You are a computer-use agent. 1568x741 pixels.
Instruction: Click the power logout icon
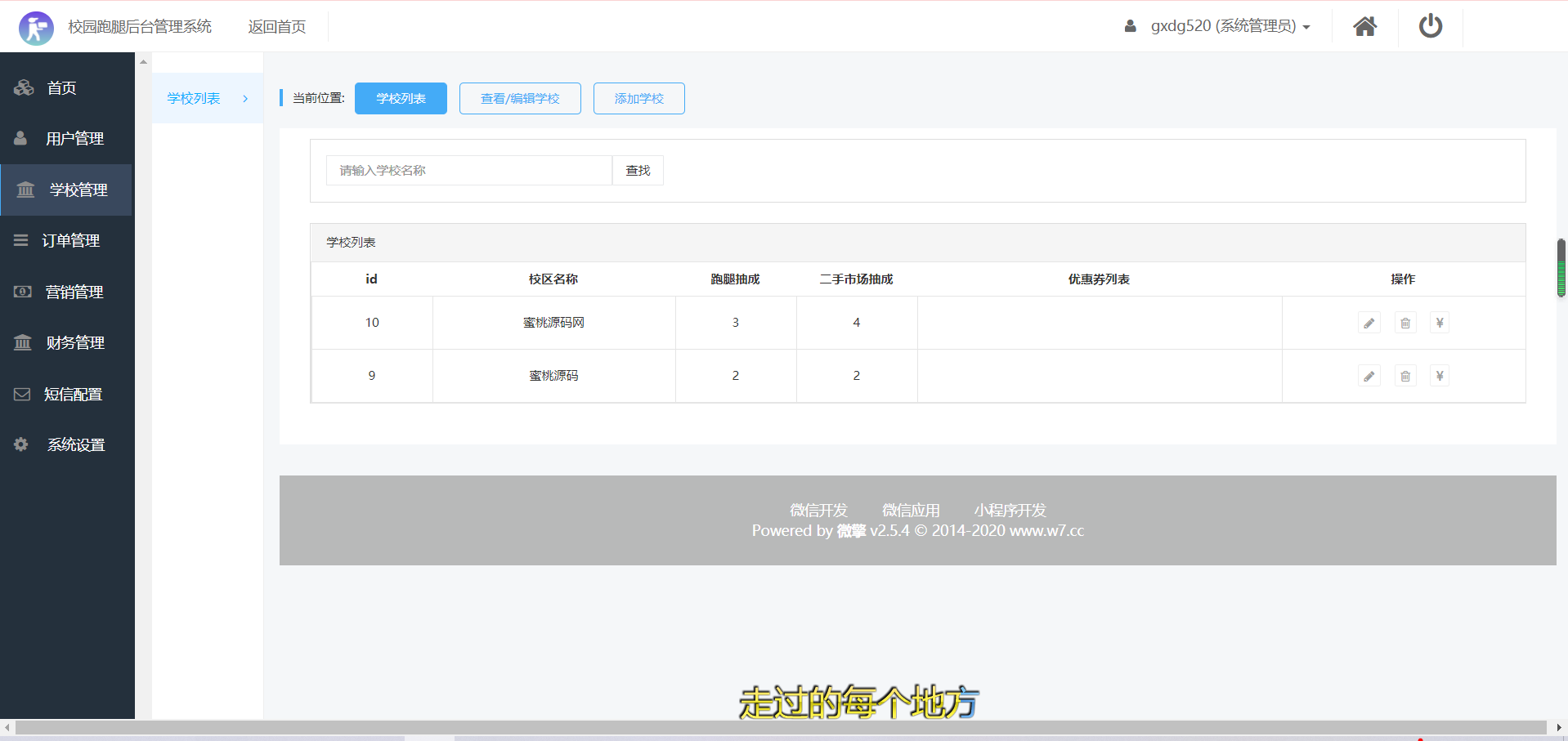pos(1430,27)
